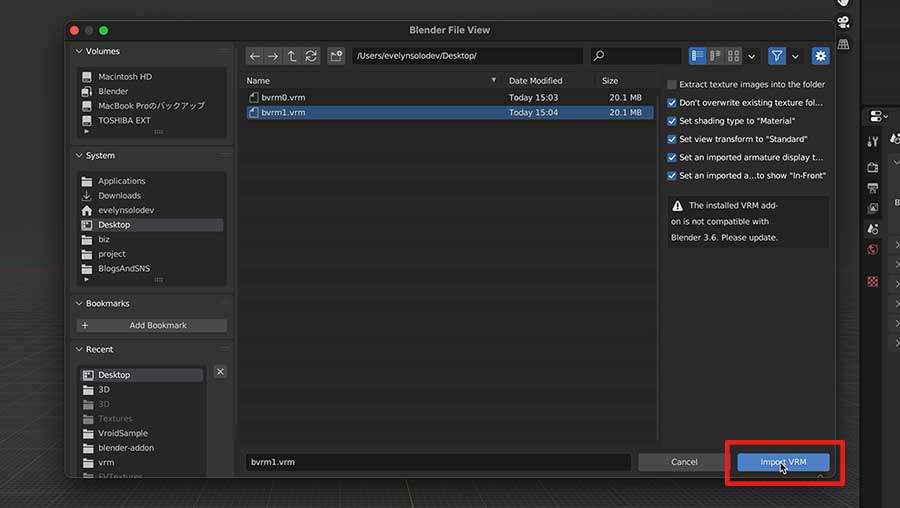The width and height of the screenshot is (900, 508).
Task: Click the magnifier icon in search field
Action: coord(599,56)
